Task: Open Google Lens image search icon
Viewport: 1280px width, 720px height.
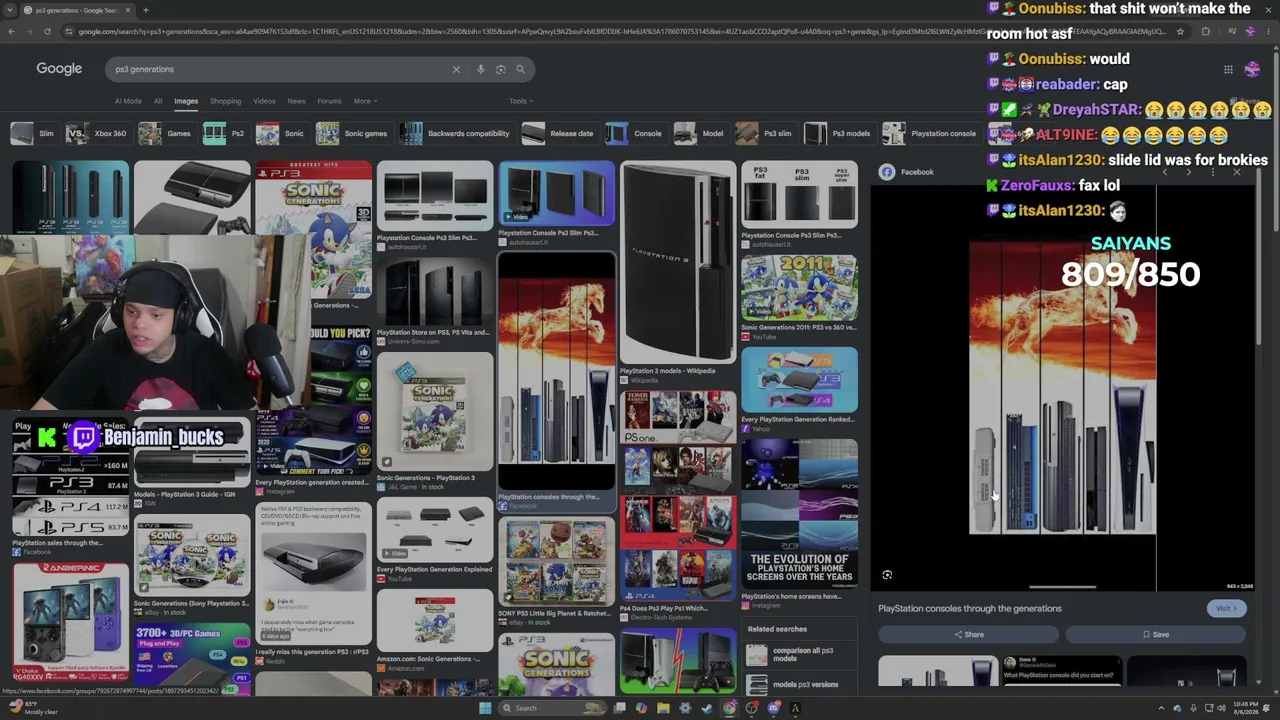Action: click(x=500, y=69)
